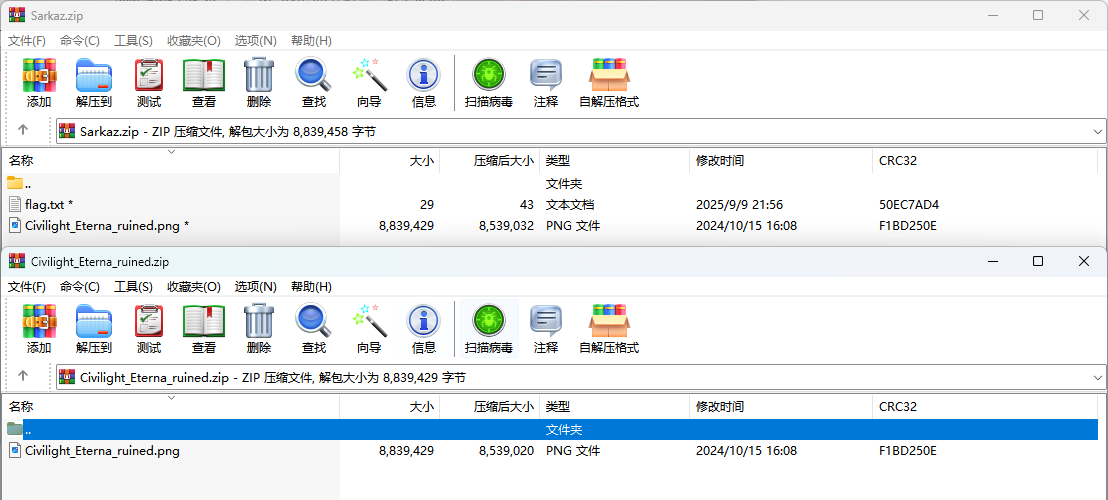Click 解压到 in Civilight_Eterna_ruined.zip window
Image resolution: width=1108 pixels, height=500 pixels.
[94, 328]
